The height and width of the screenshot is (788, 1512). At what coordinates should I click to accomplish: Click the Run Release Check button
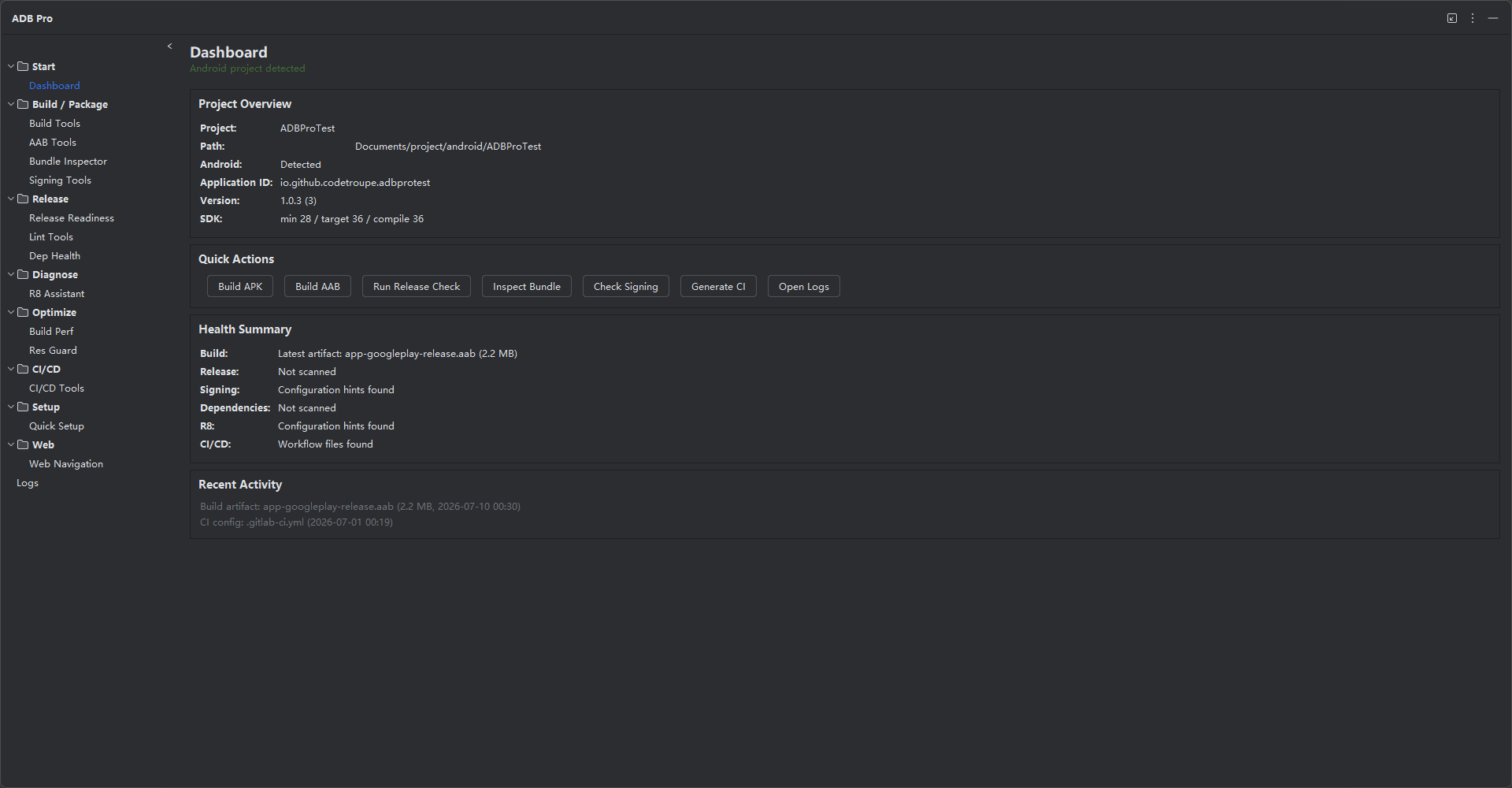click(x=417, y=286)
